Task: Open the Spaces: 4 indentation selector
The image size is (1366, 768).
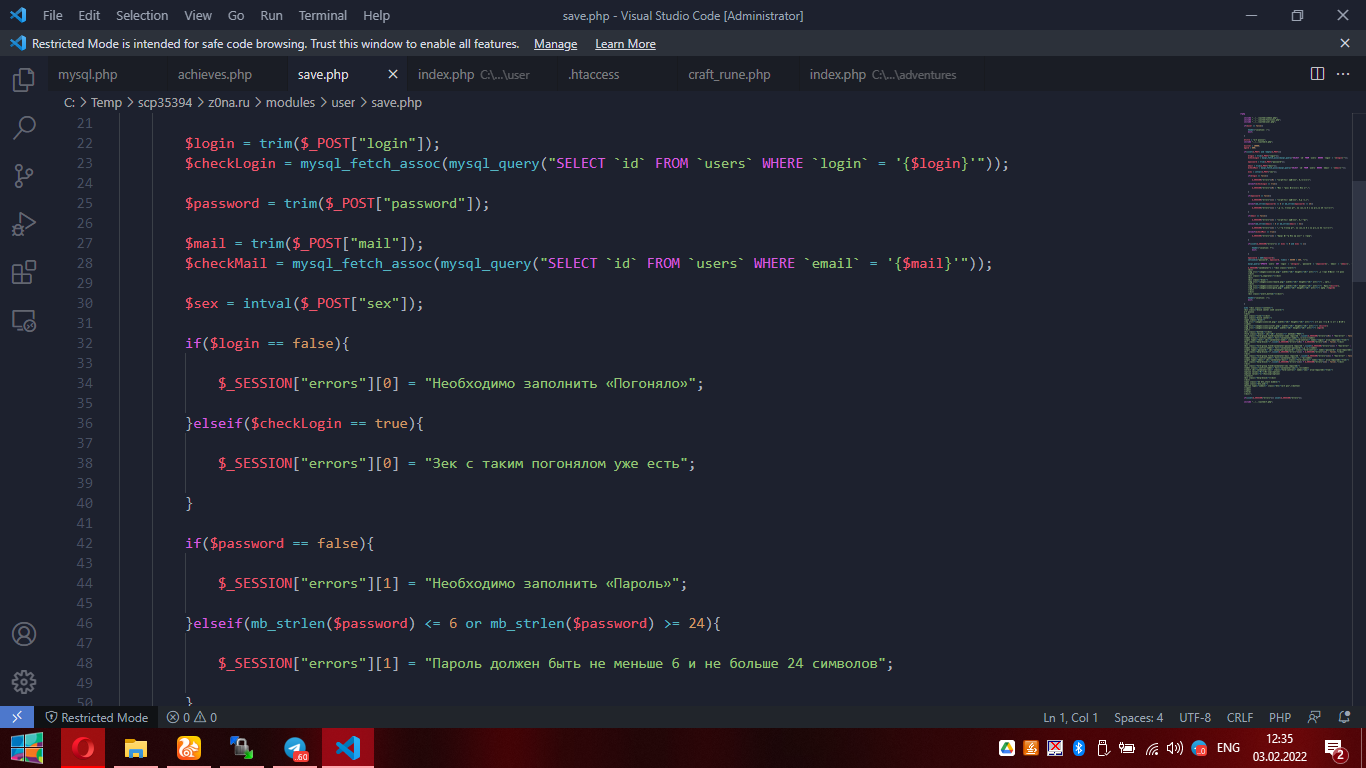Action: 1138,717
